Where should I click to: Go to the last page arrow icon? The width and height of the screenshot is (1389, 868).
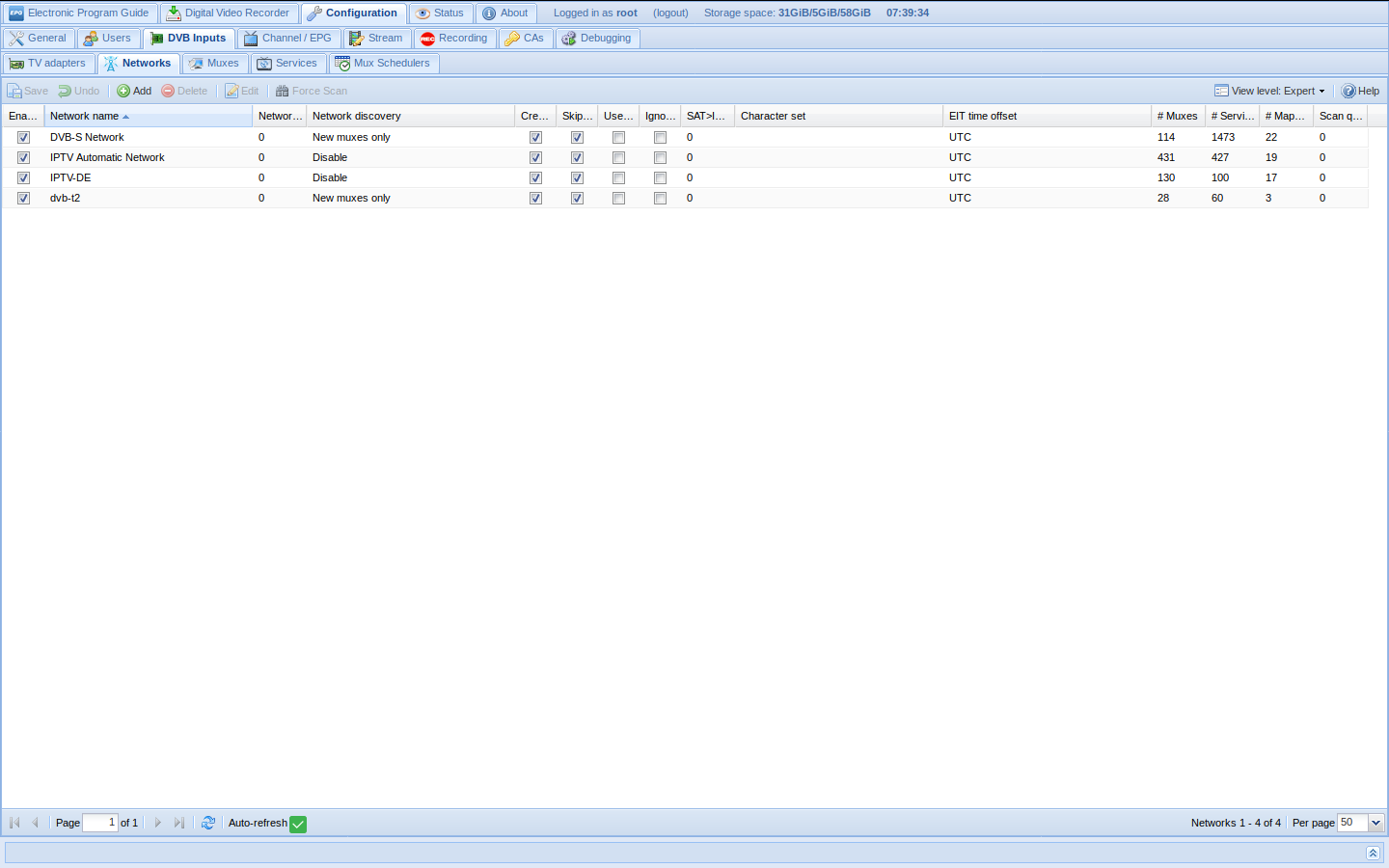(179, 823)
